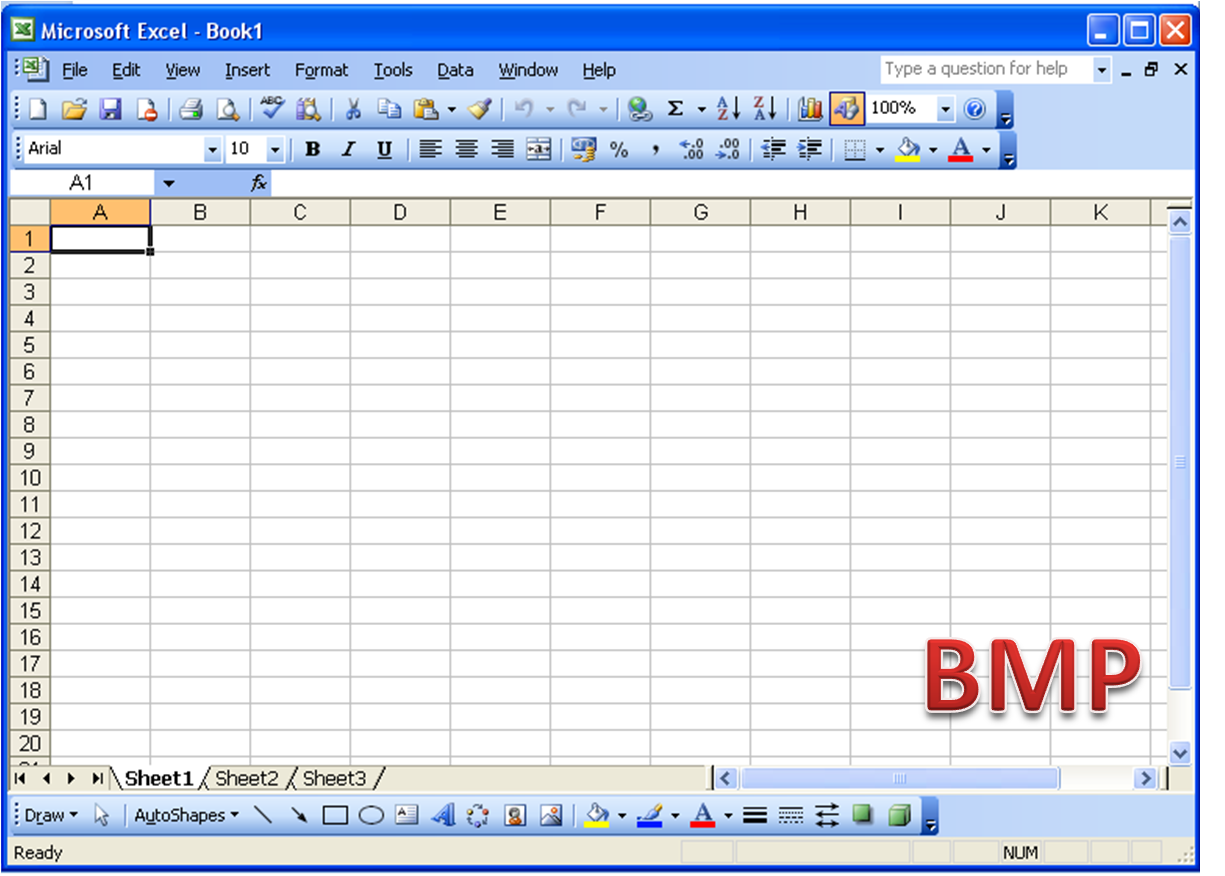This screenshot has width=1225, height=876.
Task: Create a new blank workbook
Action: [37, 109]
